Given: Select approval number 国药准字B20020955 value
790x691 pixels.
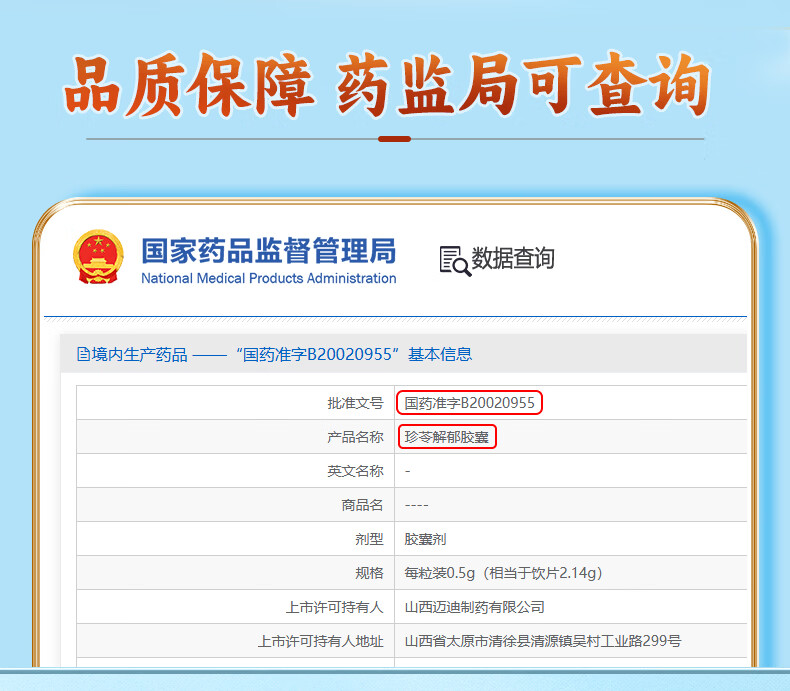Looking at the screenshot, I should (x=469, y=403).
